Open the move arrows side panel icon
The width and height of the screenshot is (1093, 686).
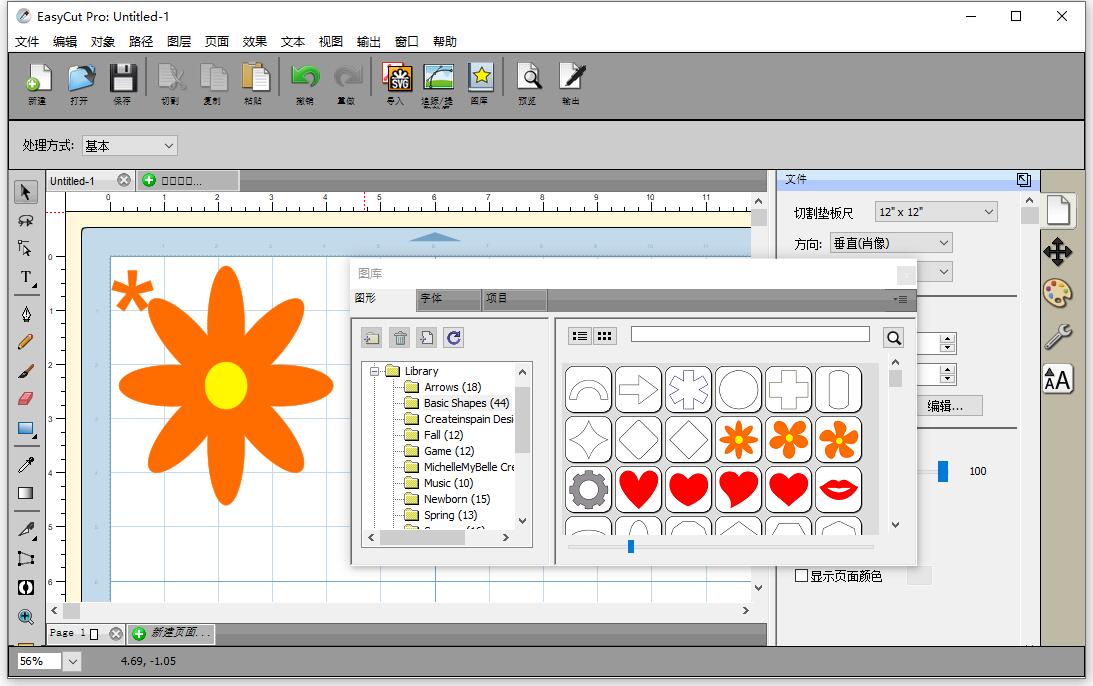(1057, 252)
